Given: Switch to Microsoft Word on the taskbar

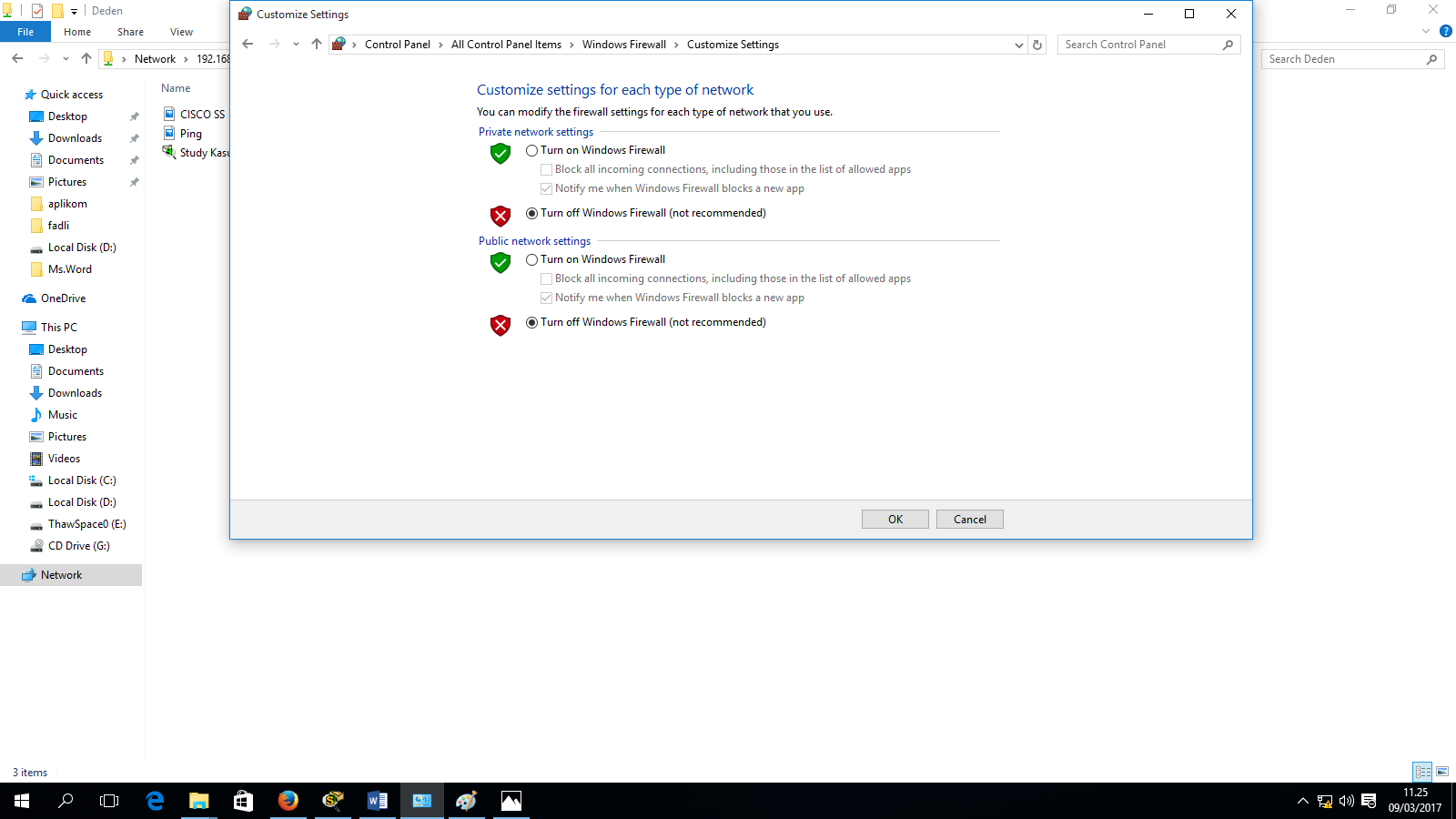Looking at the screenshot, I should (x=377, y=801).
